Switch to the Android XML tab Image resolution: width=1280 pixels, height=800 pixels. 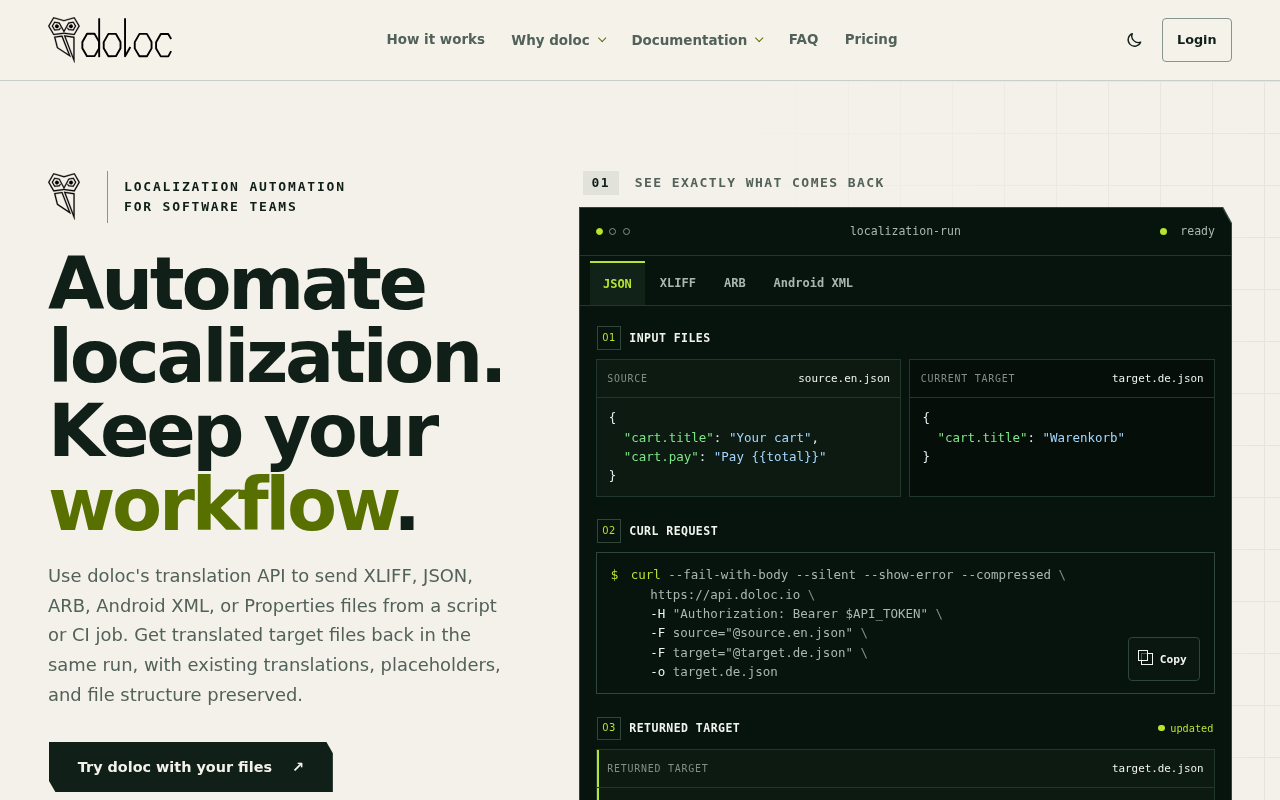pos(813,283)
